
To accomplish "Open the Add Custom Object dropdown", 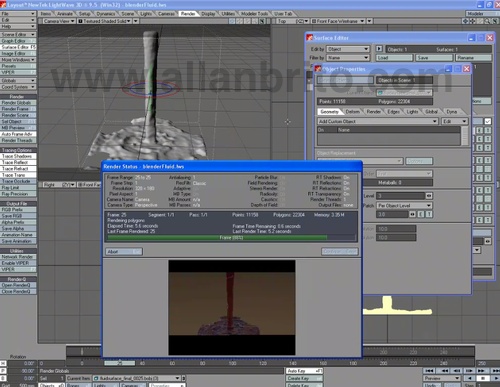I will (x=378, y=121).
